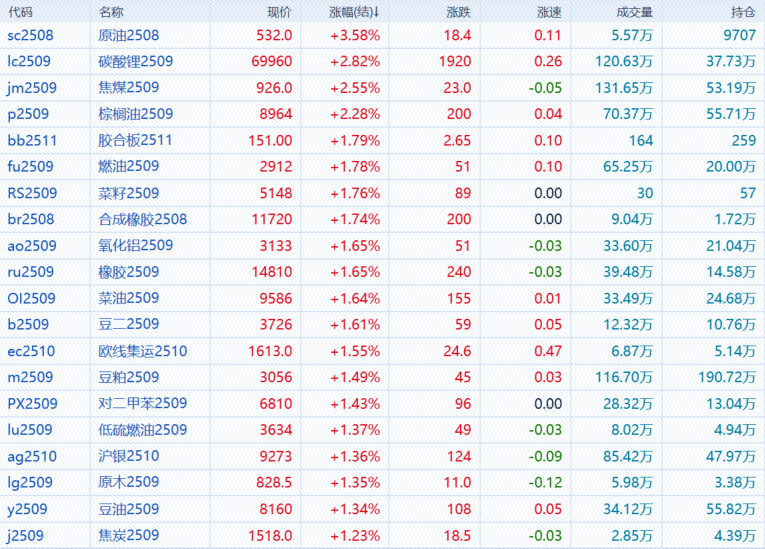Screen dimensions: 765x549
Task: Select 合成橡胶2508 in the list
Action: pos(143,219)
